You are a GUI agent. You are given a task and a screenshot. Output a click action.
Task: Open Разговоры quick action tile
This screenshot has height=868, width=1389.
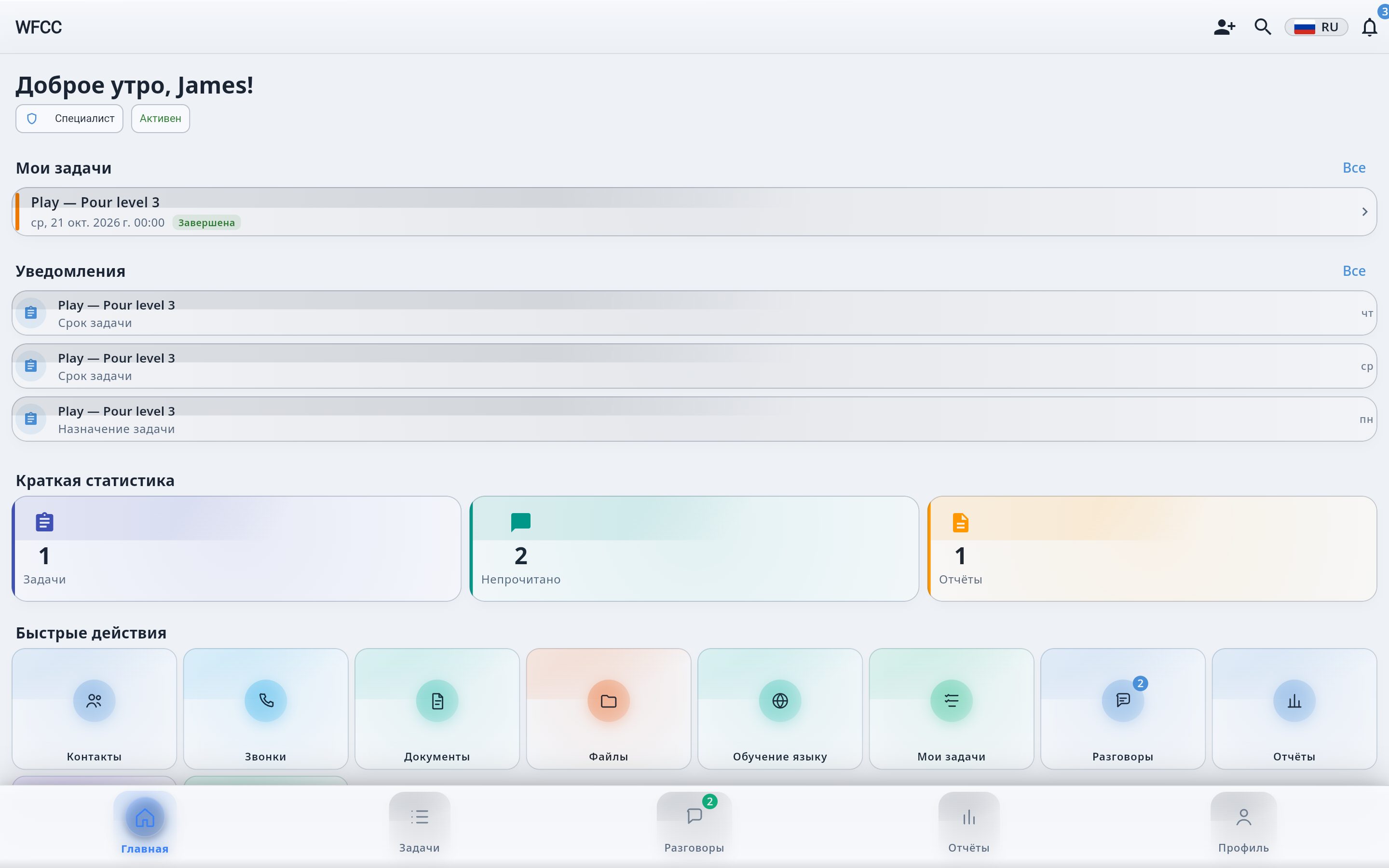tap(1123, 709)
